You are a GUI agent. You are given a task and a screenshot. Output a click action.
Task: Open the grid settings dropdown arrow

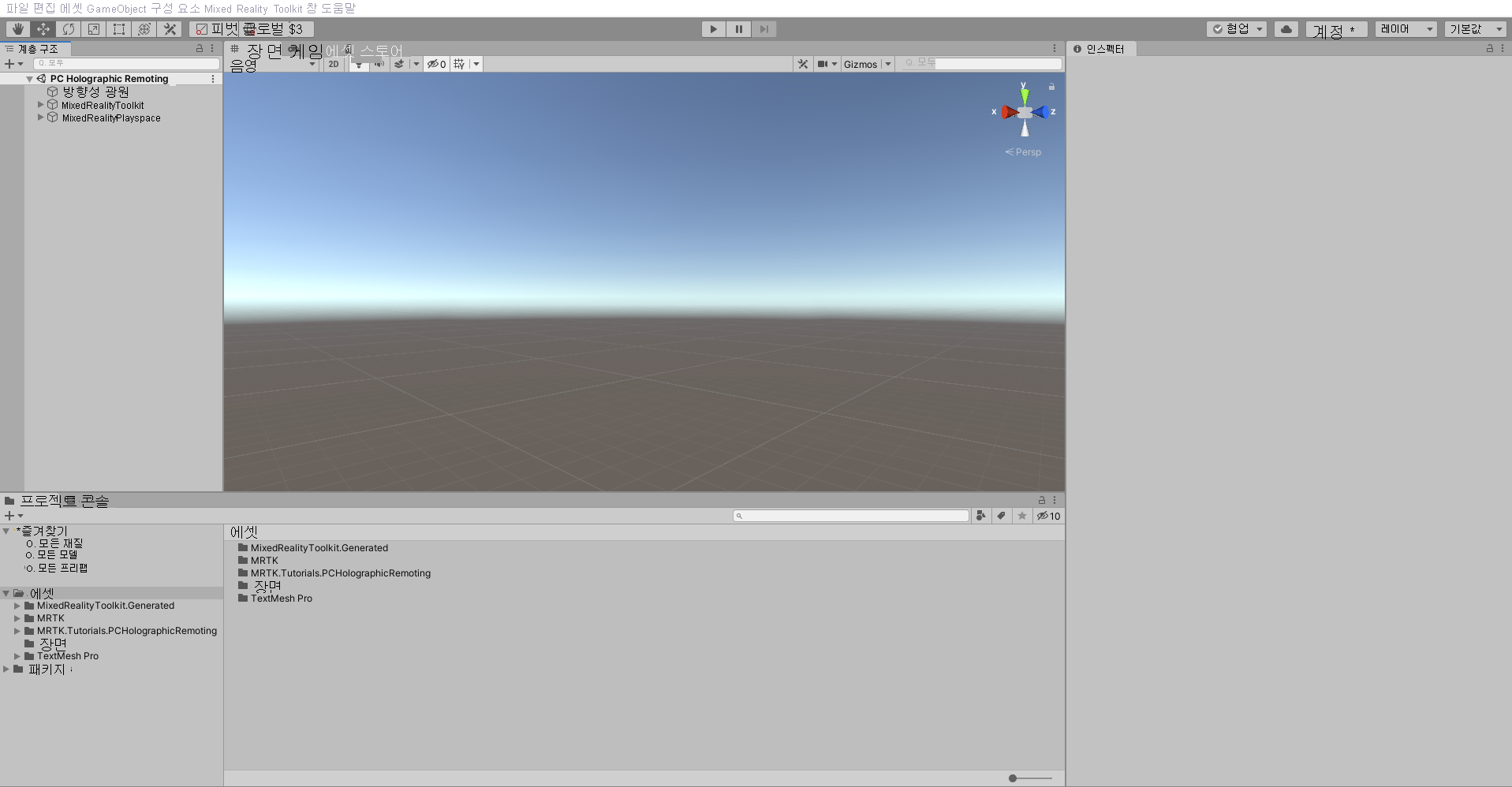tap(476, 65)
